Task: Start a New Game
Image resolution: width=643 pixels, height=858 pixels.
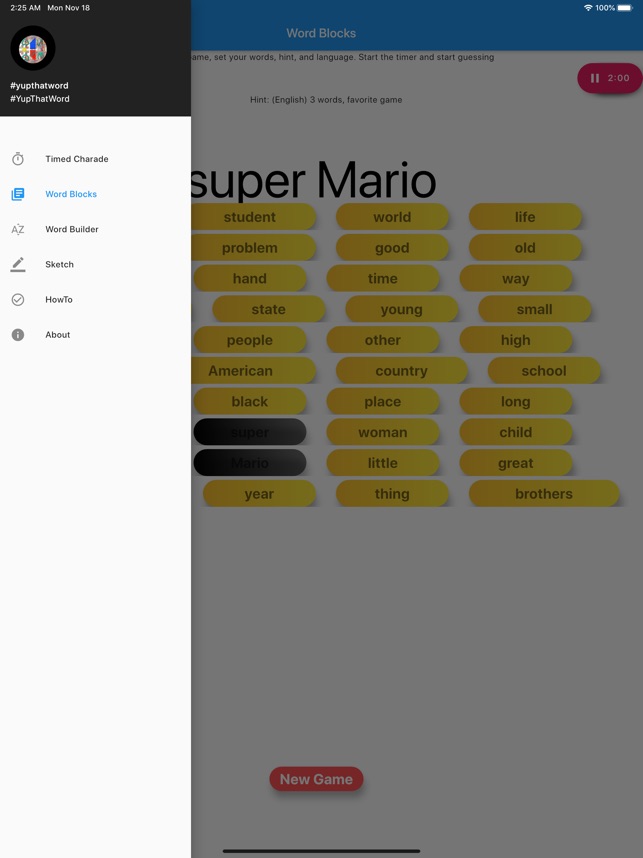Action: pyautogui.click(x=316, y=779)
